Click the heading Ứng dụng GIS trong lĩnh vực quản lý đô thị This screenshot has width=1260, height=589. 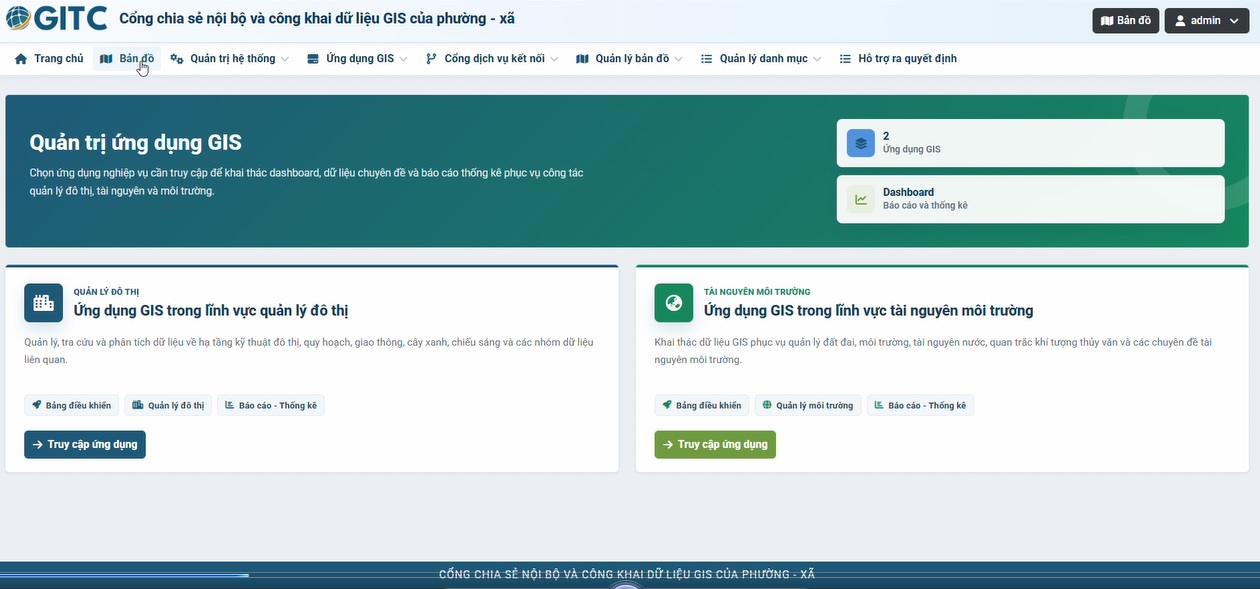click(211, 310)
